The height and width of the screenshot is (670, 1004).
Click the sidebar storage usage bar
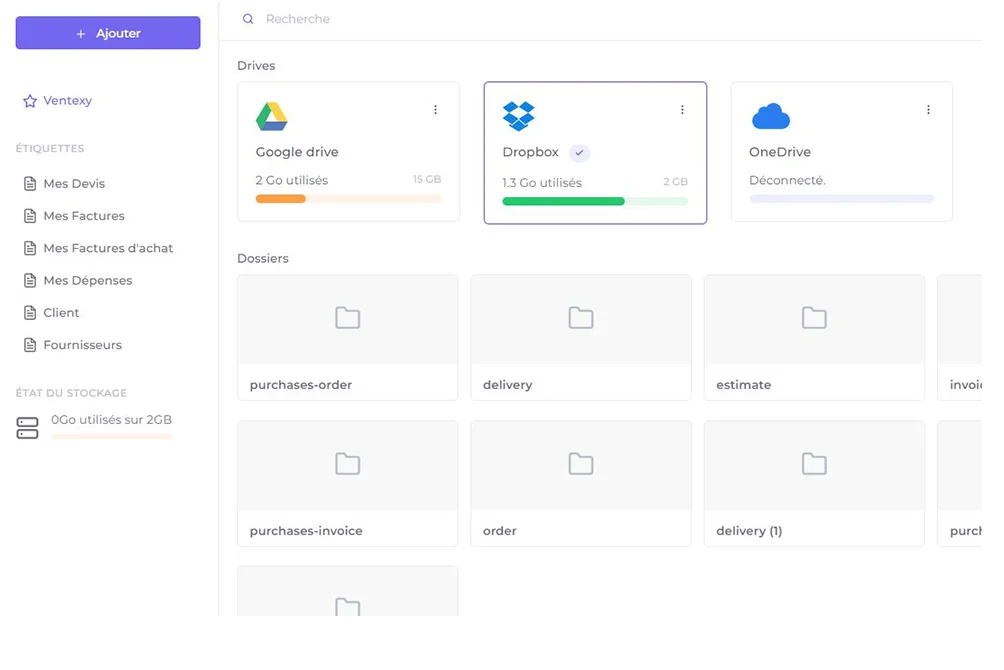[111, 437]
